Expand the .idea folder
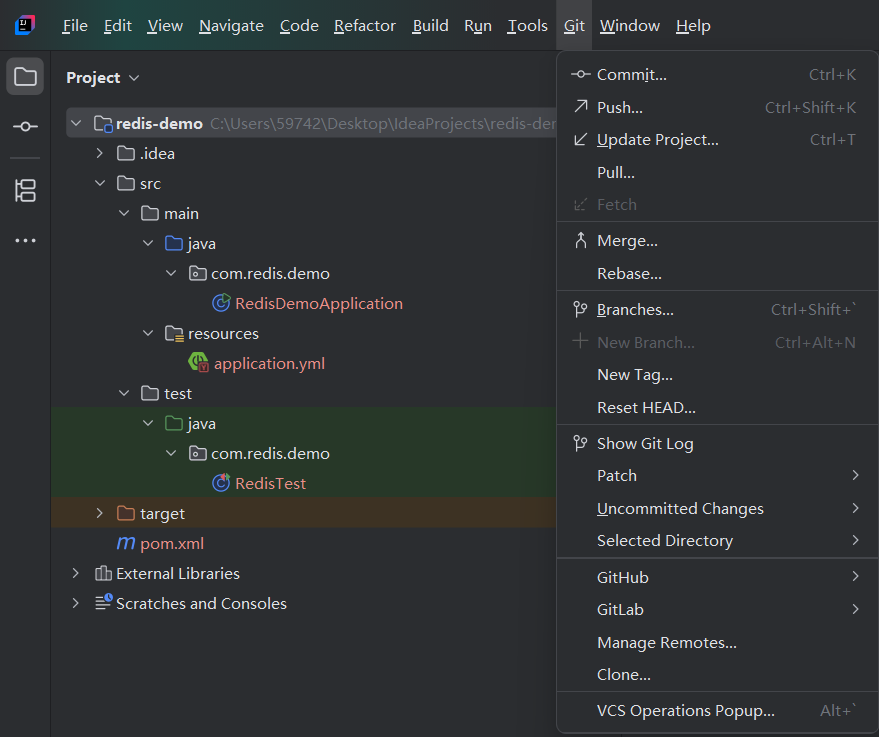The image size is (879, 737). pos(100,153)
